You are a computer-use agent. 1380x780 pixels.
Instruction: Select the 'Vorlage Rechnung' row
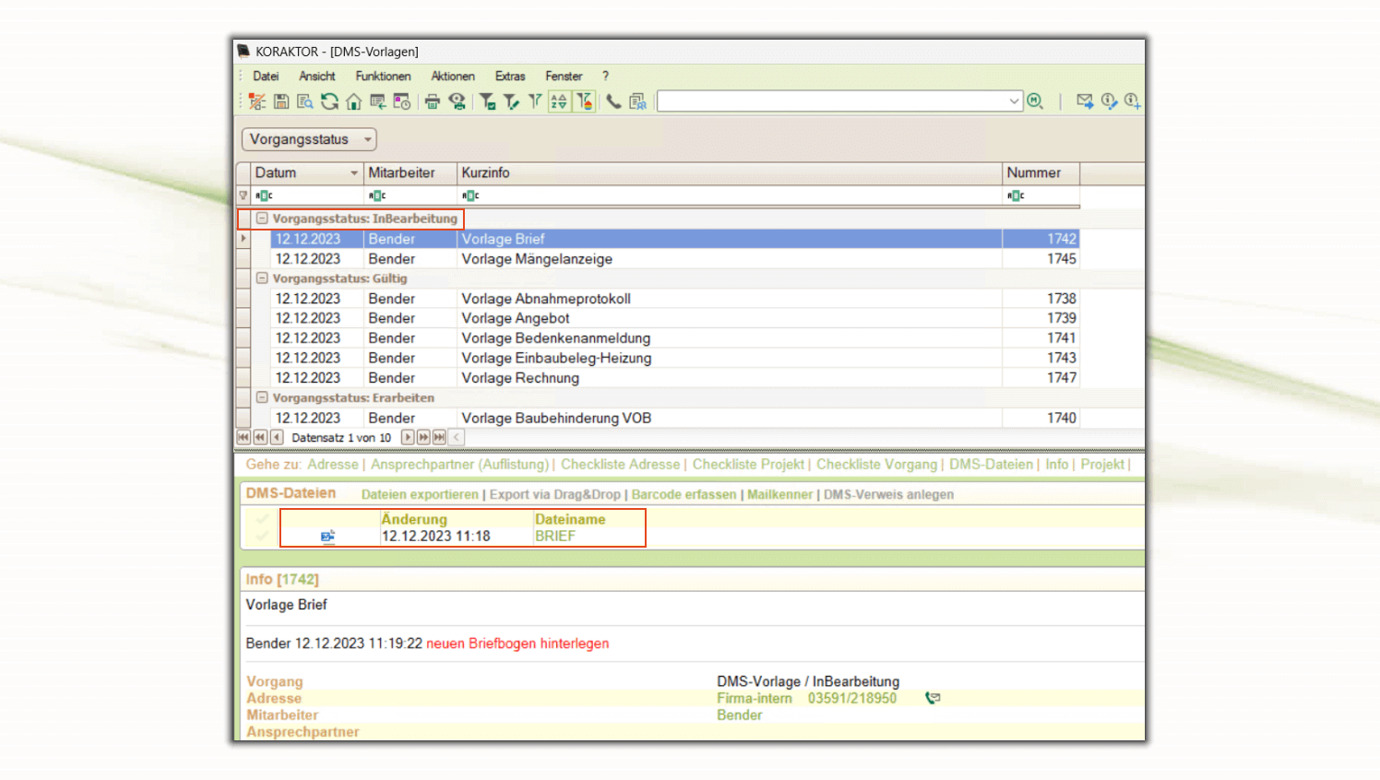520,378
